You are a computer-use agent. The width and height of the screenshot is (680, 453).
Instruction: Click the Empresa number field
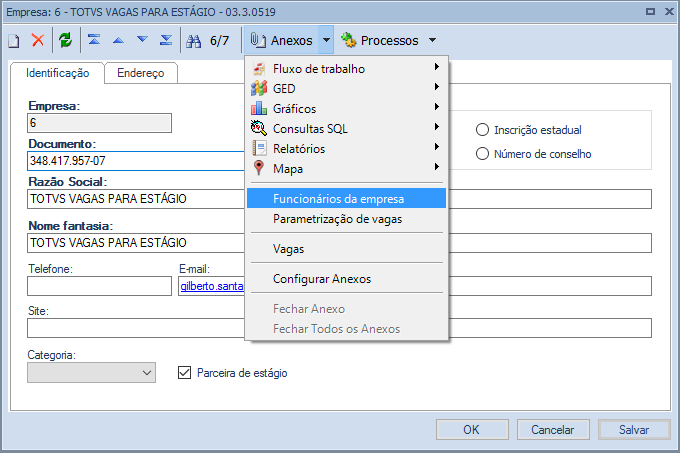tap(99, 123)
